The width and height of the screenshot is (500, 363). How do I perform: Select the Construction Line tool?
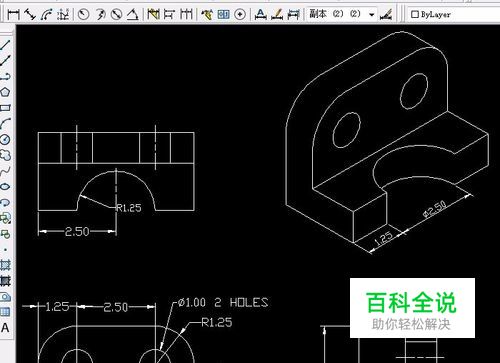click(x=5, y=61)
